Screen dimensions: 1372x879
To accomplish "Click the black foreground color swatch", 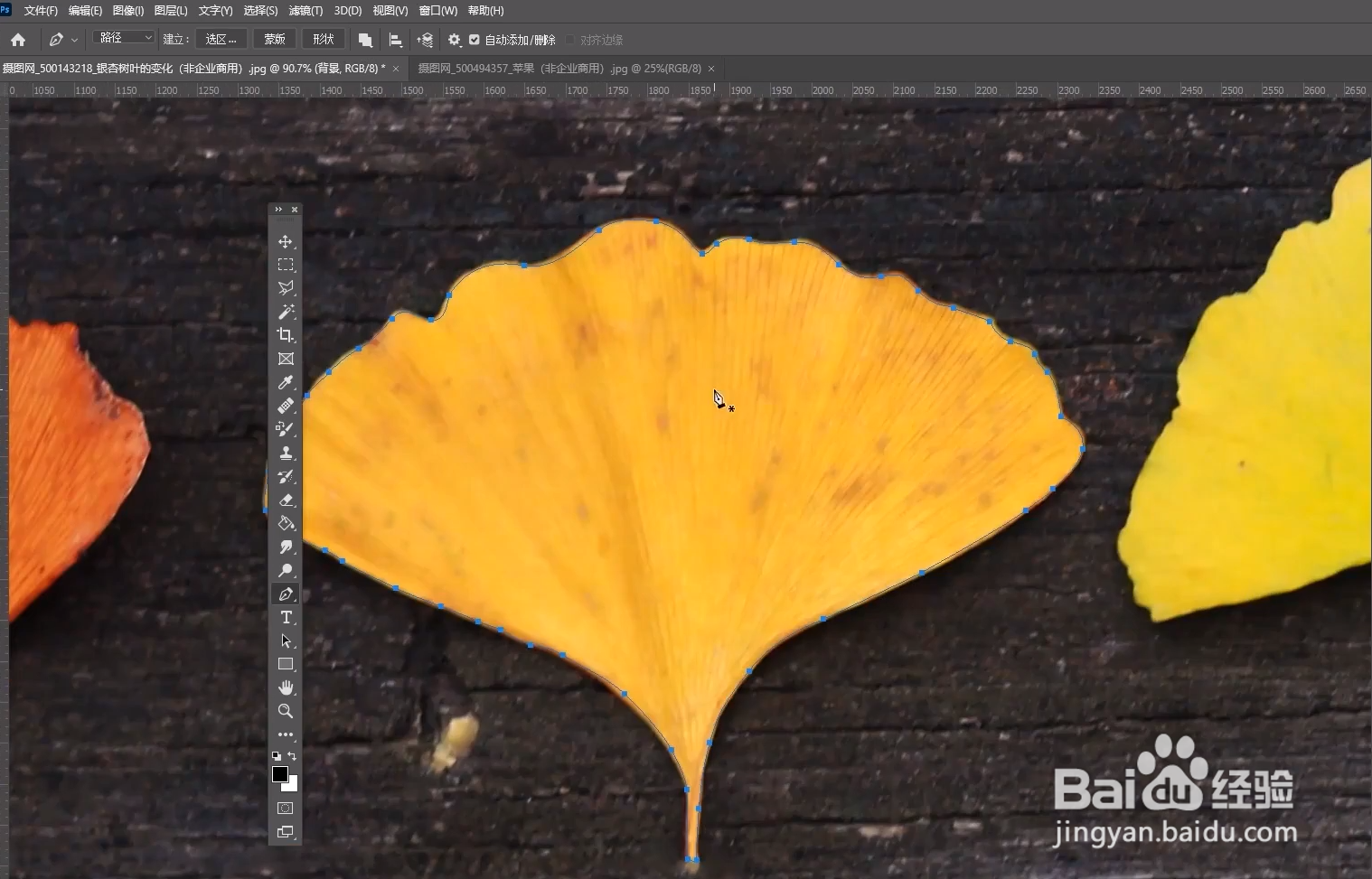I will pos(280,774).
